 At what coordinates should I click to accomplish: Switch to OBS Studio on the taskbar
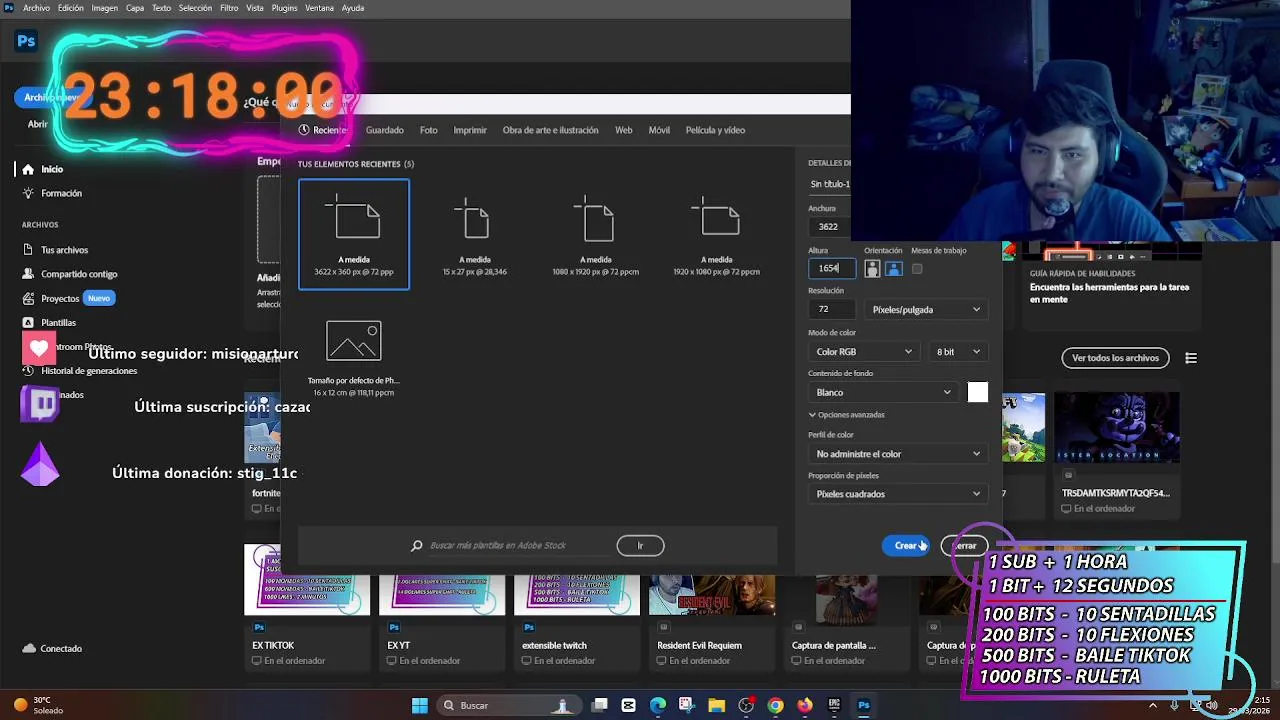pos(746,705)
